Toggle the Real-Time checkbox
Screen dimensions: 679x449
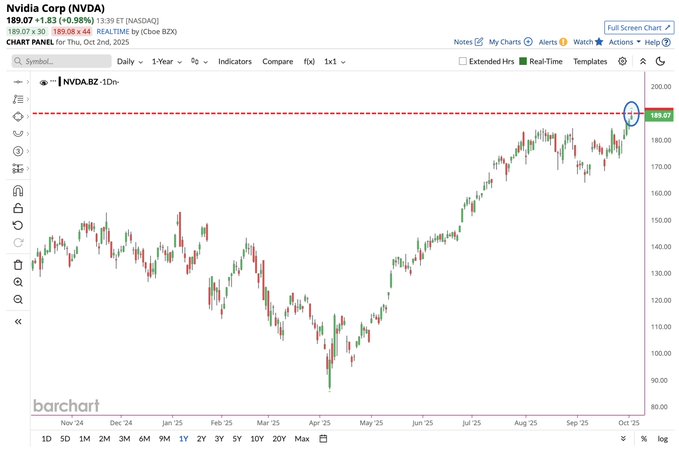523,61
